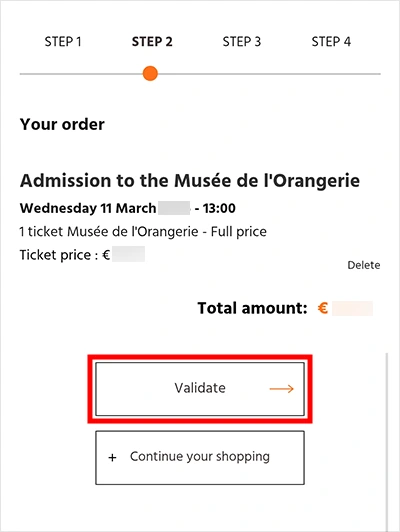
Task: Click the Your order heading
Action: [62, 124]
